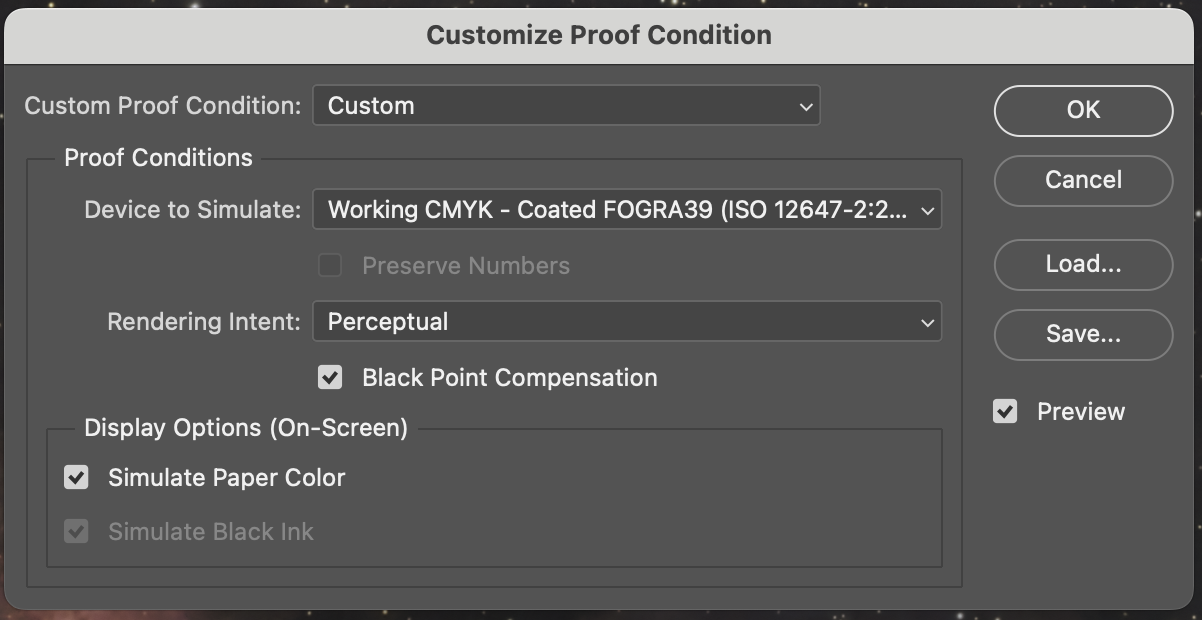Click the Preview label text
This screenshot has height=620, width=1202.
coord(1081,412)
